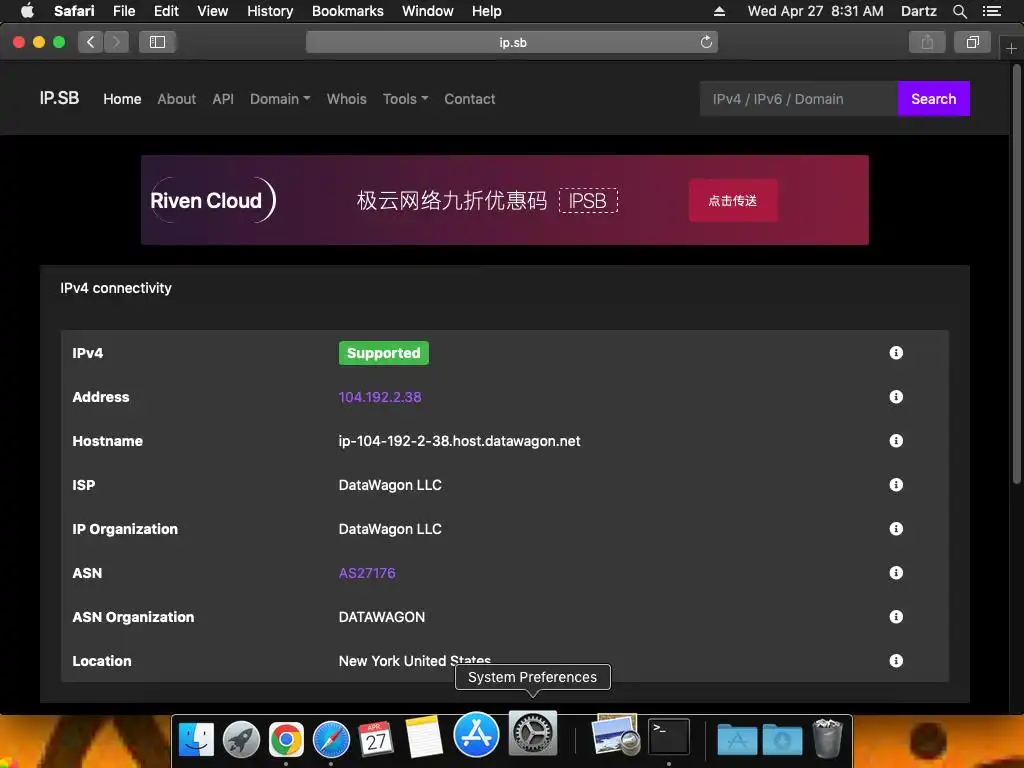Reload the ip.sb page
The height and width of the screenshot is (768, 1024).
click(706, 42)
